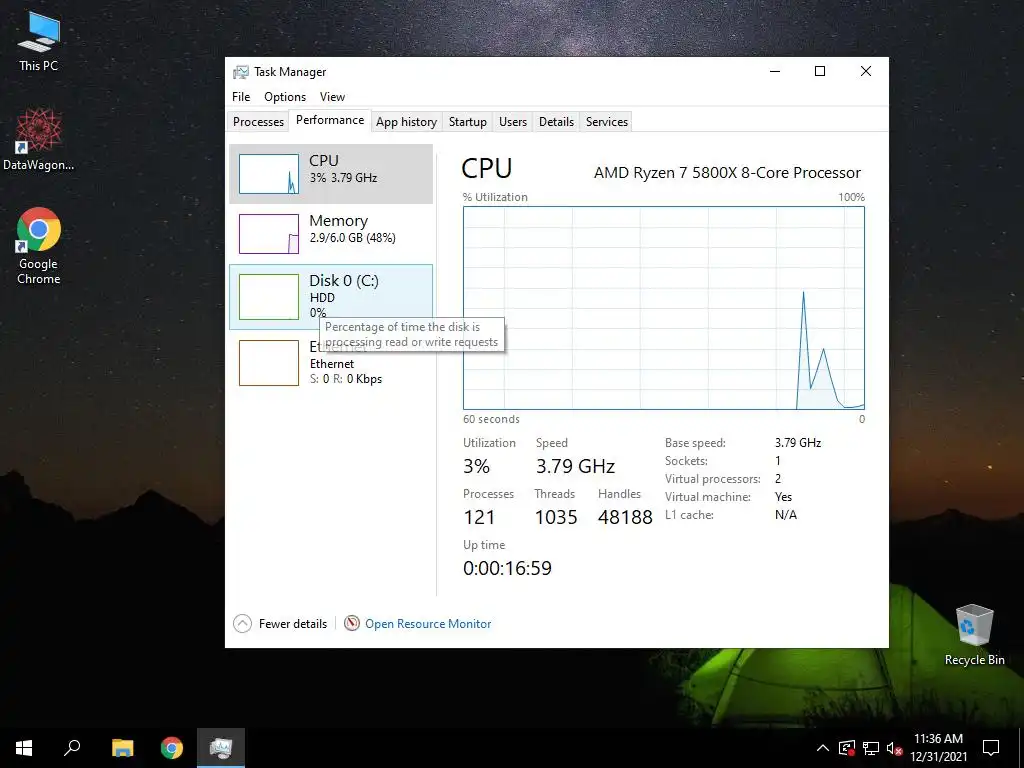Click the muted volume tray icon

pyautogui.click(x=895, y=748)
